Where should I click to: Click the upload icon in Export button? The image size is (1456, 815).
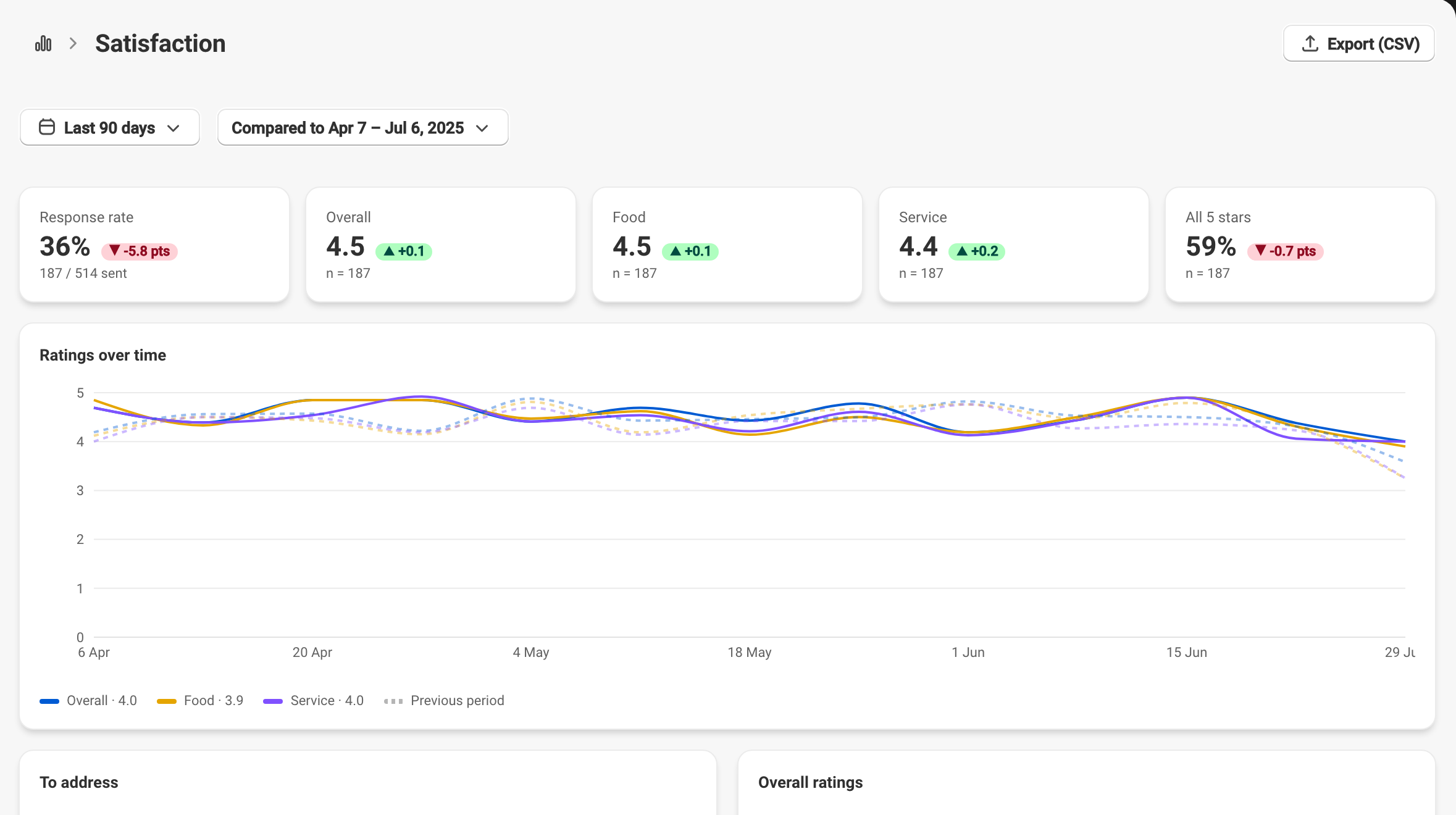[1310, 44]
